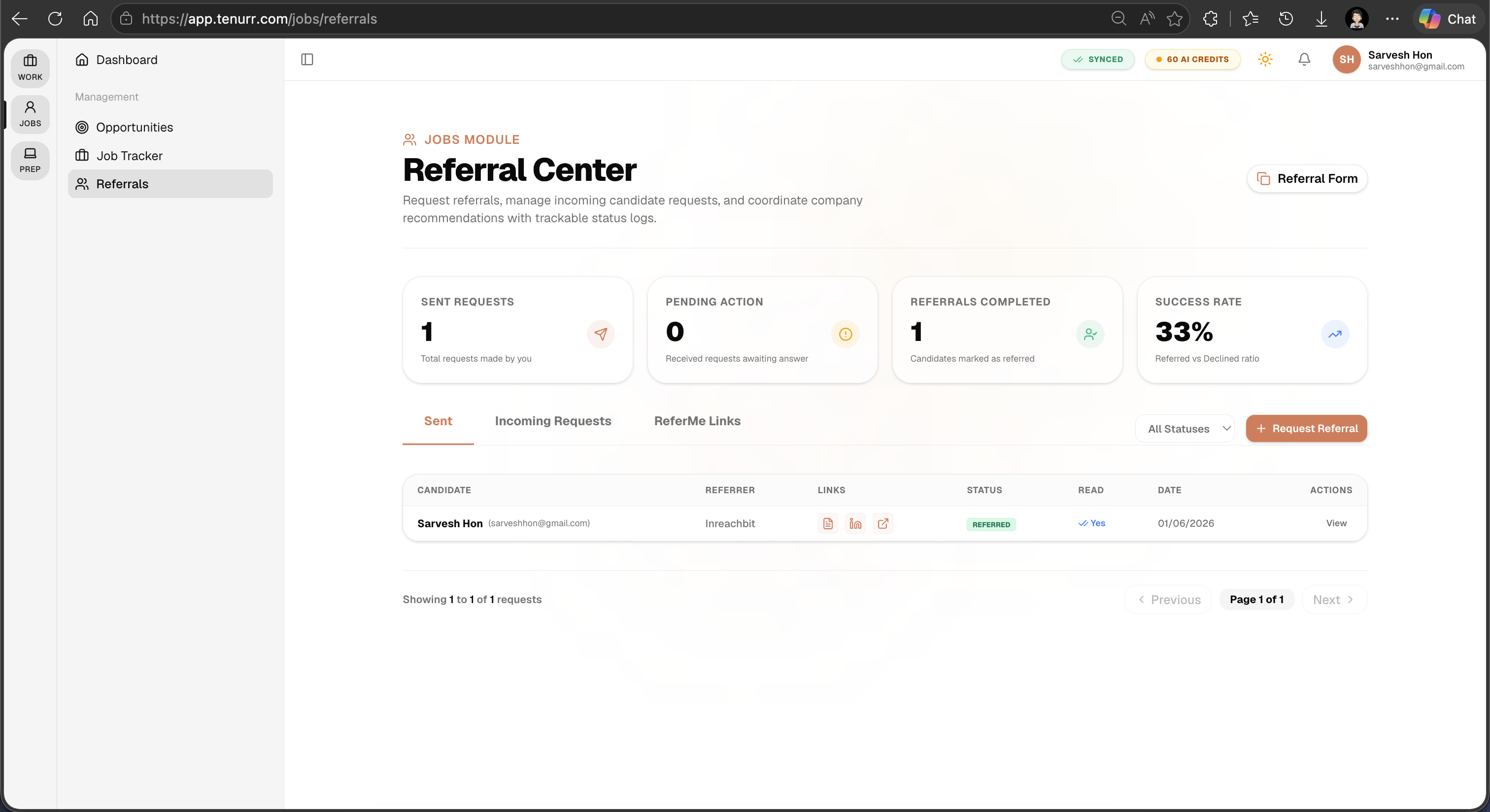Open browser extensions puzzle icon
This screenshot has height=812, width=1490.
(x=1210, y=19)
